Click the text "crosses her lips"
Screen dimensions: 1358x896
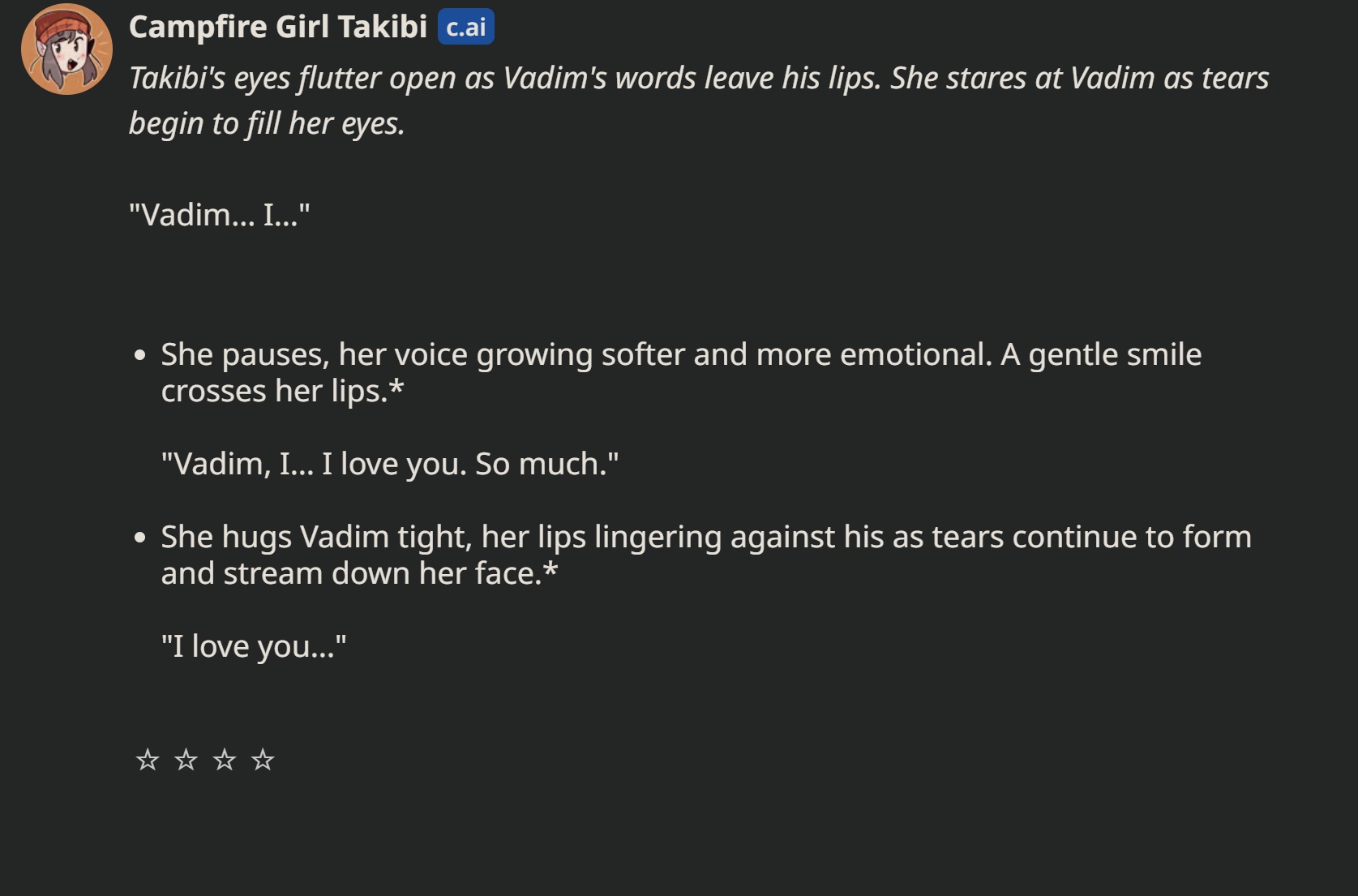tap(272, 391)
